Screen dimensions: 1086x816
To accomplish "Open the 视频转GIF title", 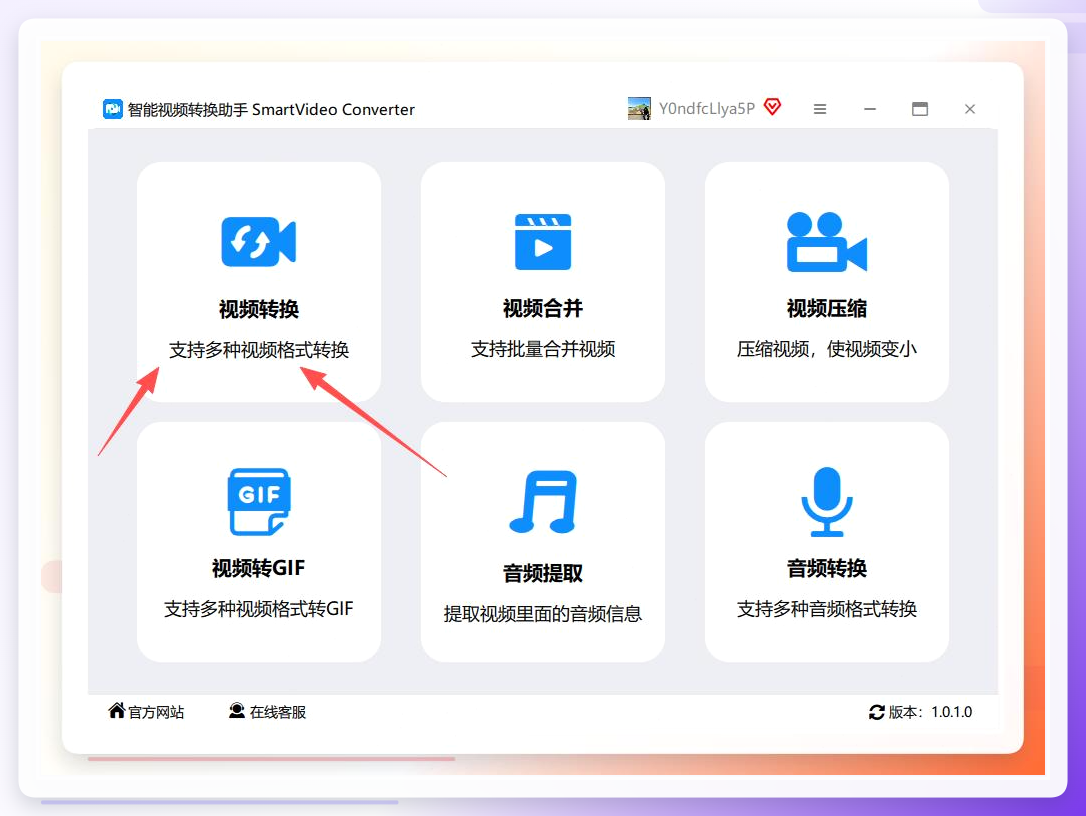I will [258, 568].
